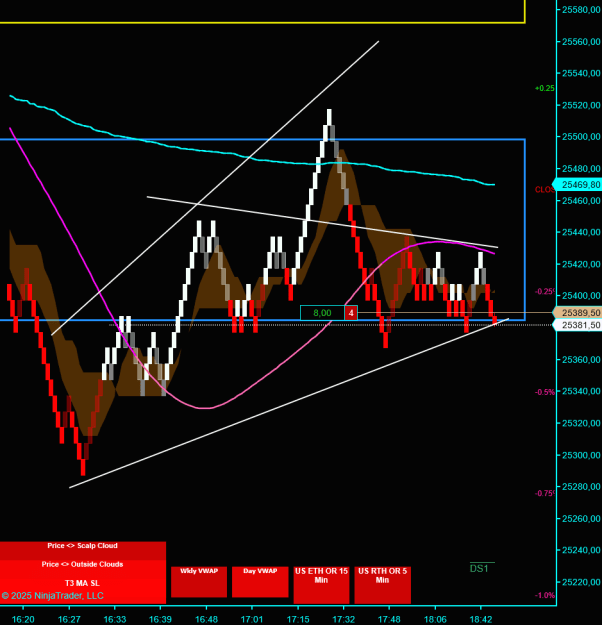This screenshot has width=602, height=625.
Task: Click the -0.75% percent level label
Action: (x=545, y=493)
